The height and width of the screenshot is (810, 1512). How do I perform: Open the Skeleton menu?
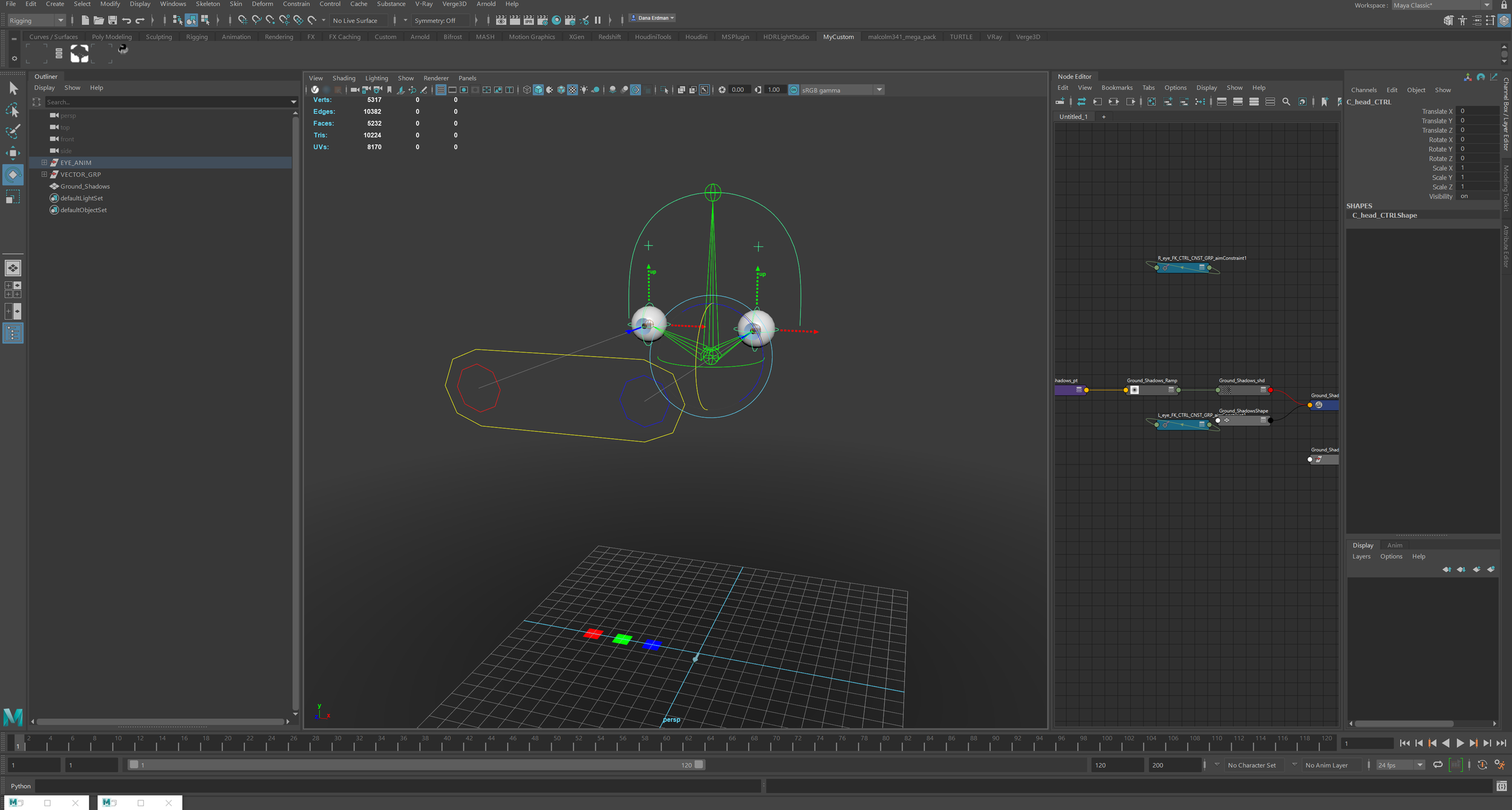click(x=207, y=4)
